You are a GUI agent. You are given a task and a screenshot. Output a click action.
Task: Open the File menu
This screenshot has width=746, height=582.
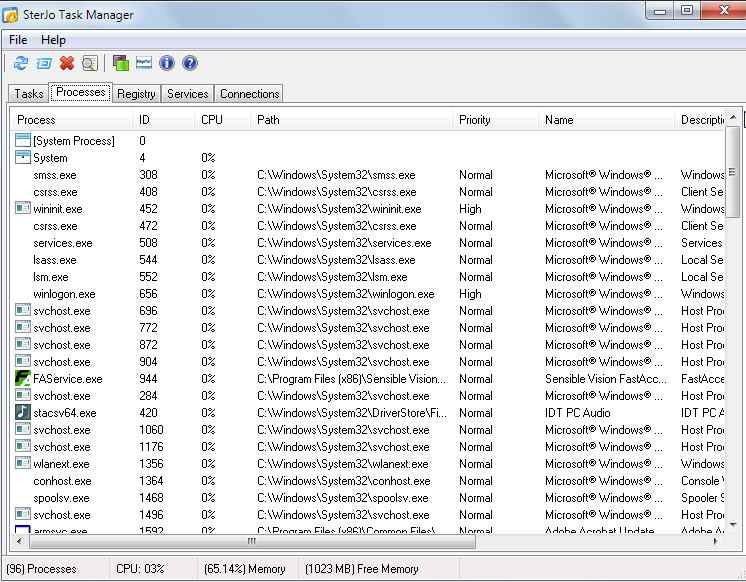(18, 40)
